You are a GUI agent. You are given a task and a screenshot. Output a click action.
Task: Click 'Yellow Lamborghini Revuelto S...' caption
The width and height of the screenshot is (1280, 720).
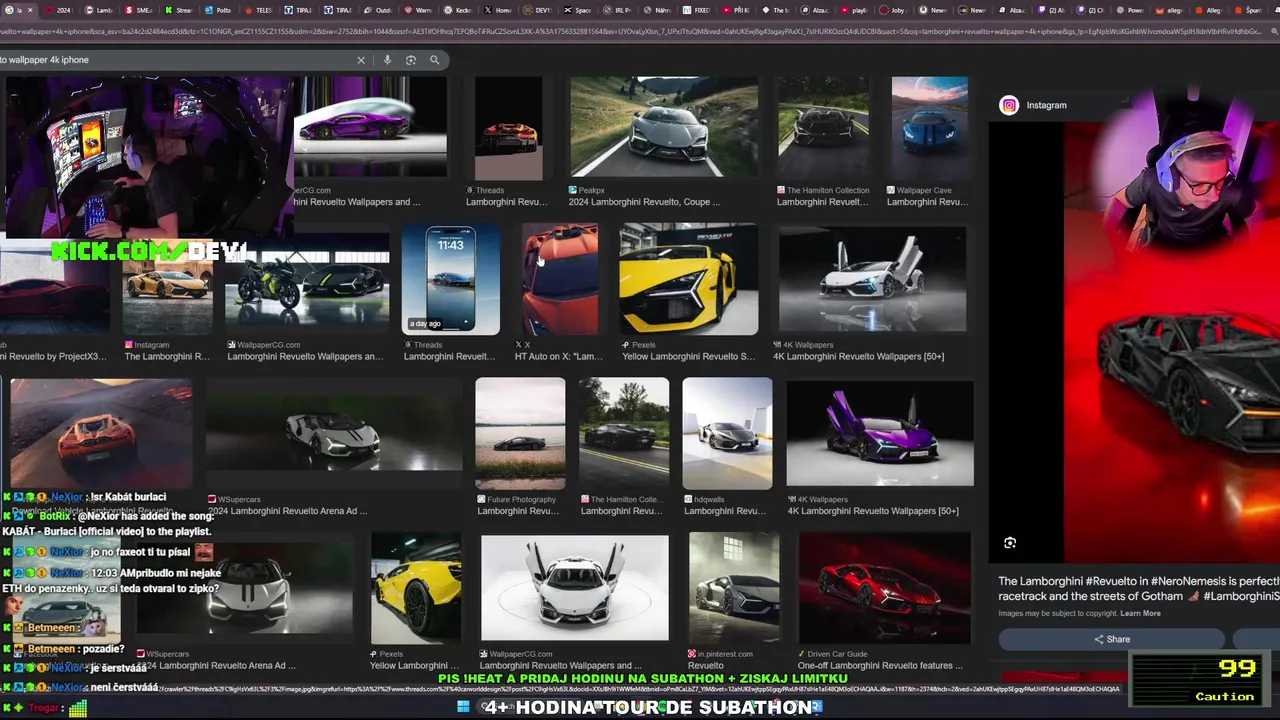pyautogui.click(x=688, y=356)
